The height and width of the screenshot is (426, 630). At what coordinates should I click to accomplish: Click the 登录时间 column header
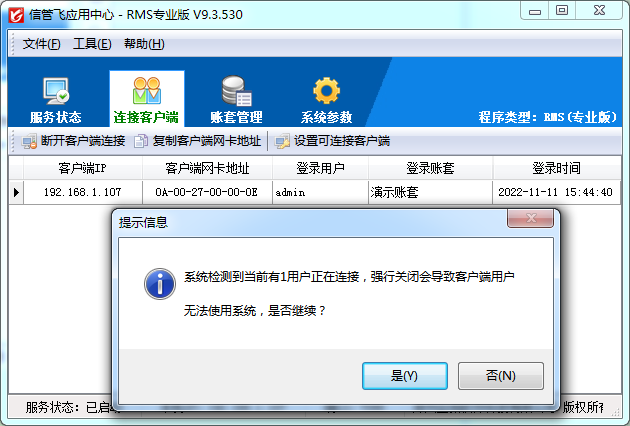coord(556,168)
